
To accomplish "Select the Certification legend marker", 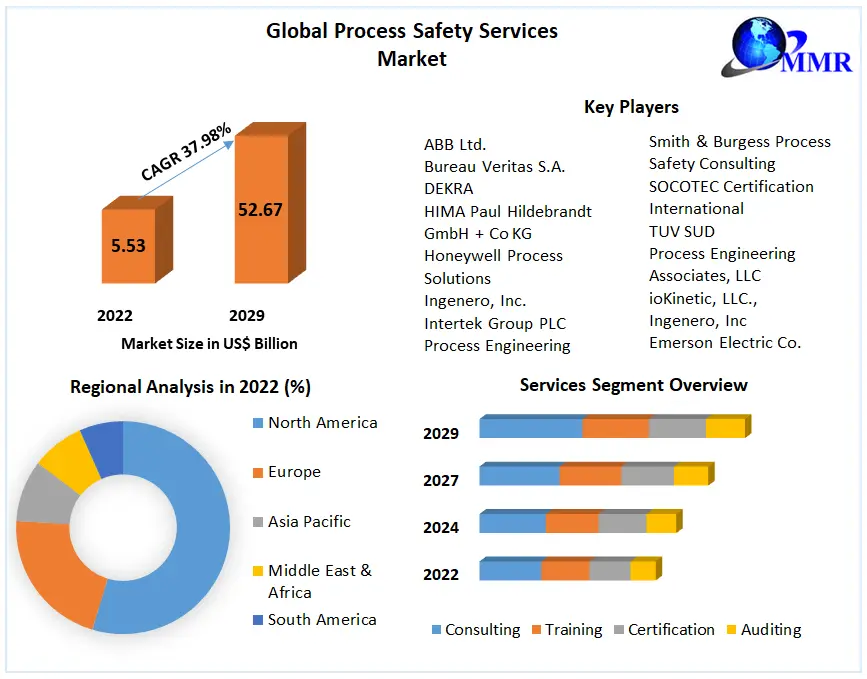I will click(x=619, y=630).
